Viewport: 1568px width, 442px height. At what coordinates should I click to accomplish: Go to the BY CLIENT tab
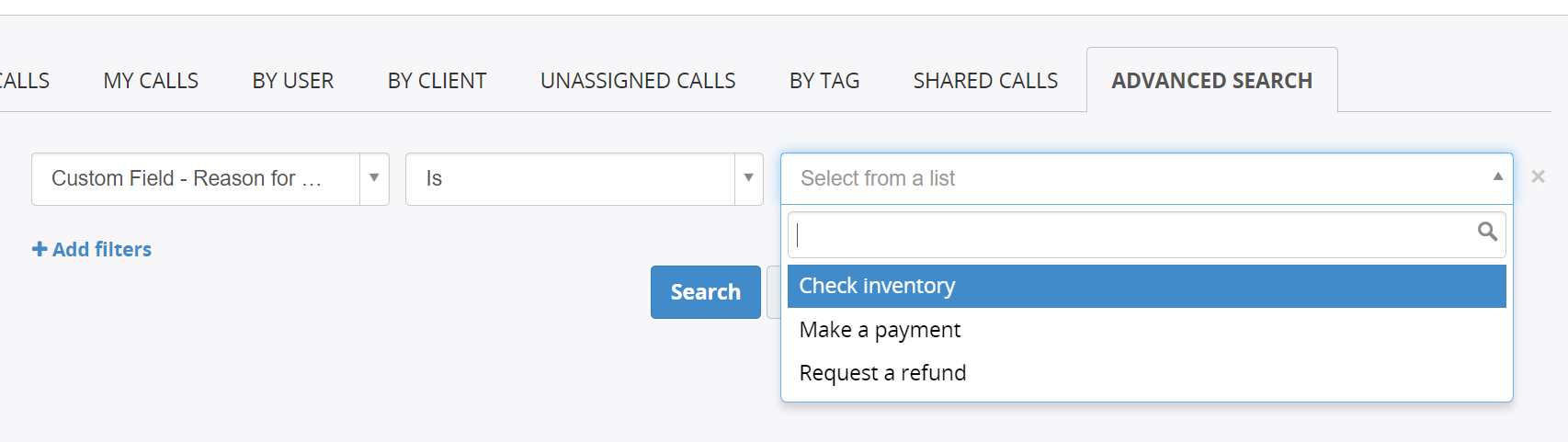pos(437,81)
